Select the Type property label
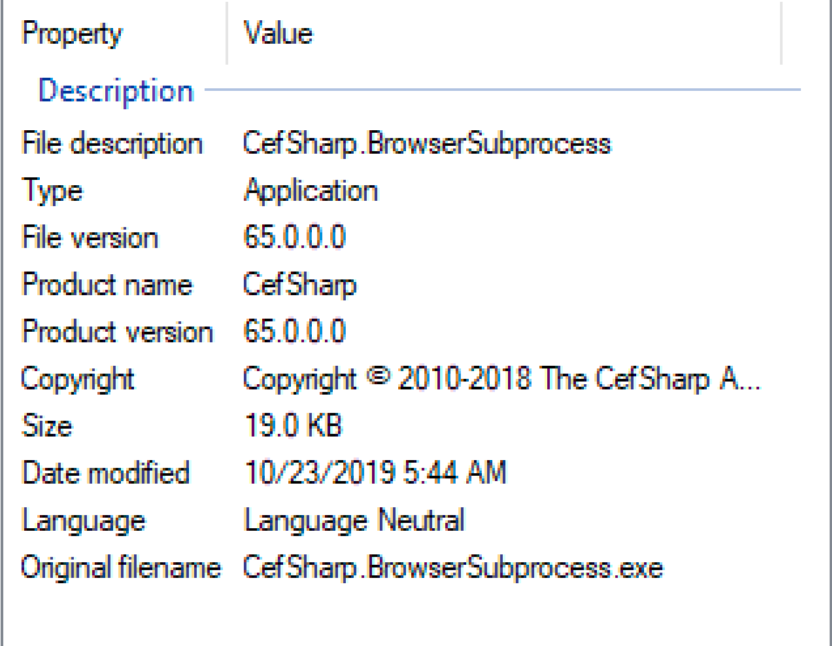The width and height of the screenshot is (832, 658). pos(52,191)
